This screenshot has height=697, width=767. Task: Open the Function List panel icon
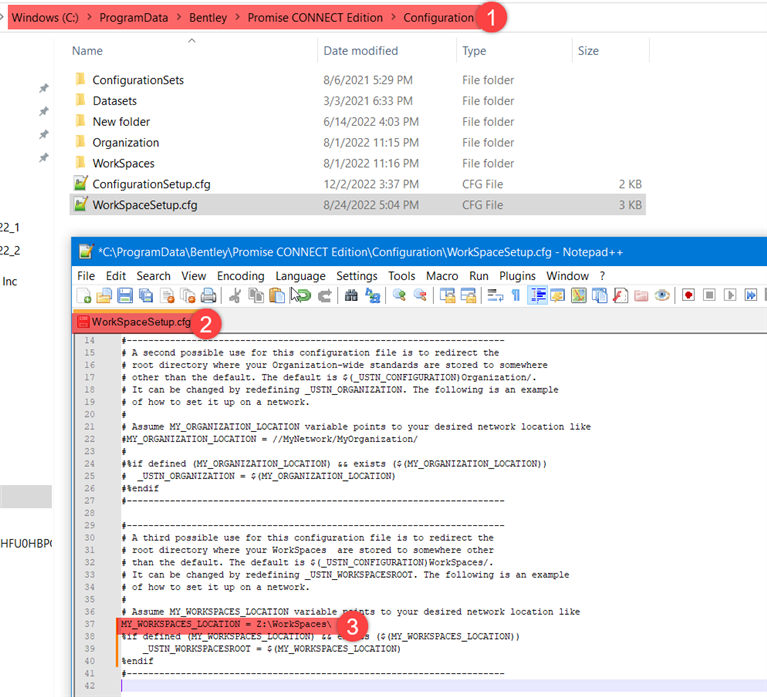tap(620, 295)
